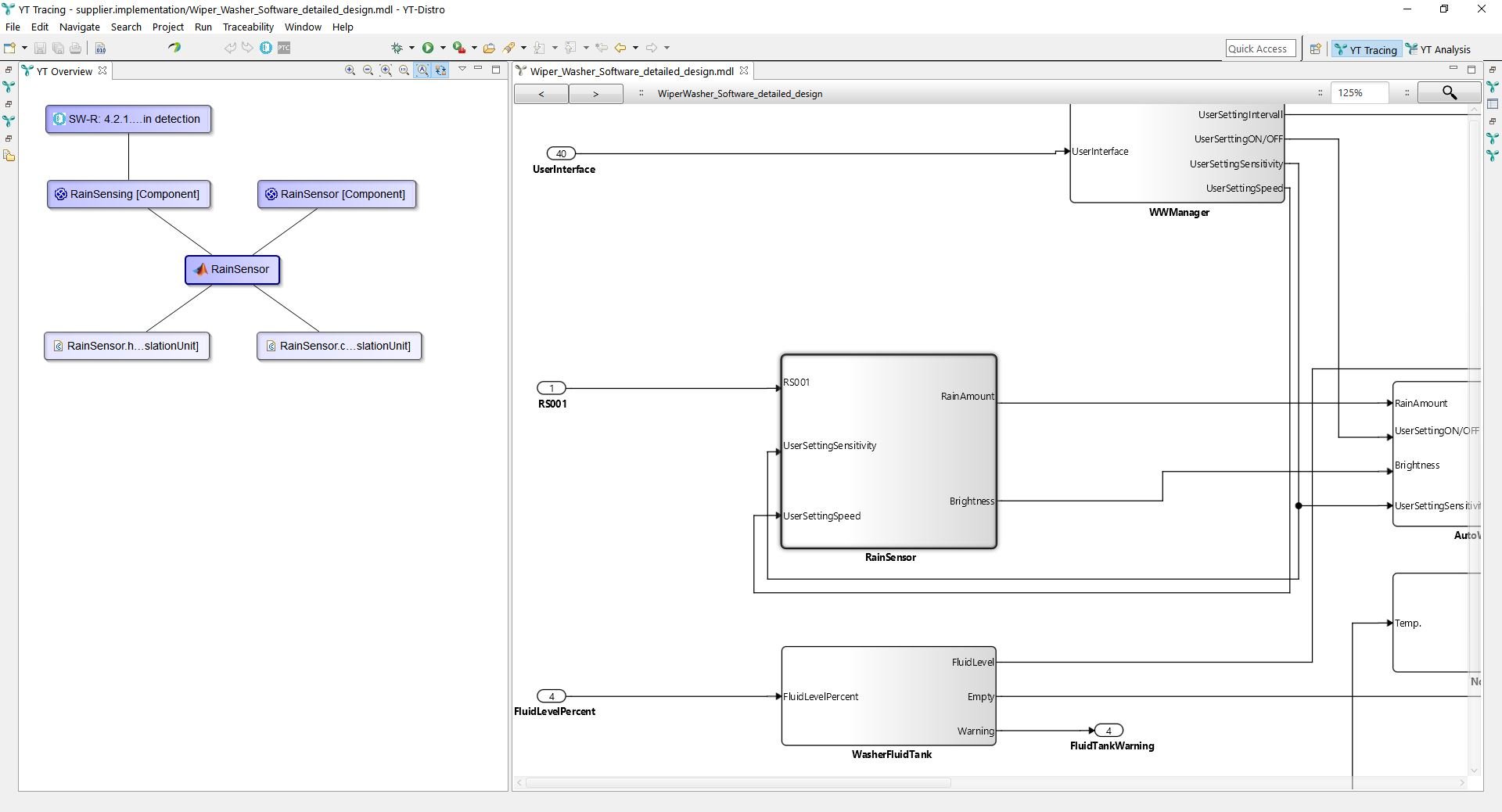This screenshot has height=812, width=1502.
Task: Click the 125% zoom field
Action: (1360, 93)
